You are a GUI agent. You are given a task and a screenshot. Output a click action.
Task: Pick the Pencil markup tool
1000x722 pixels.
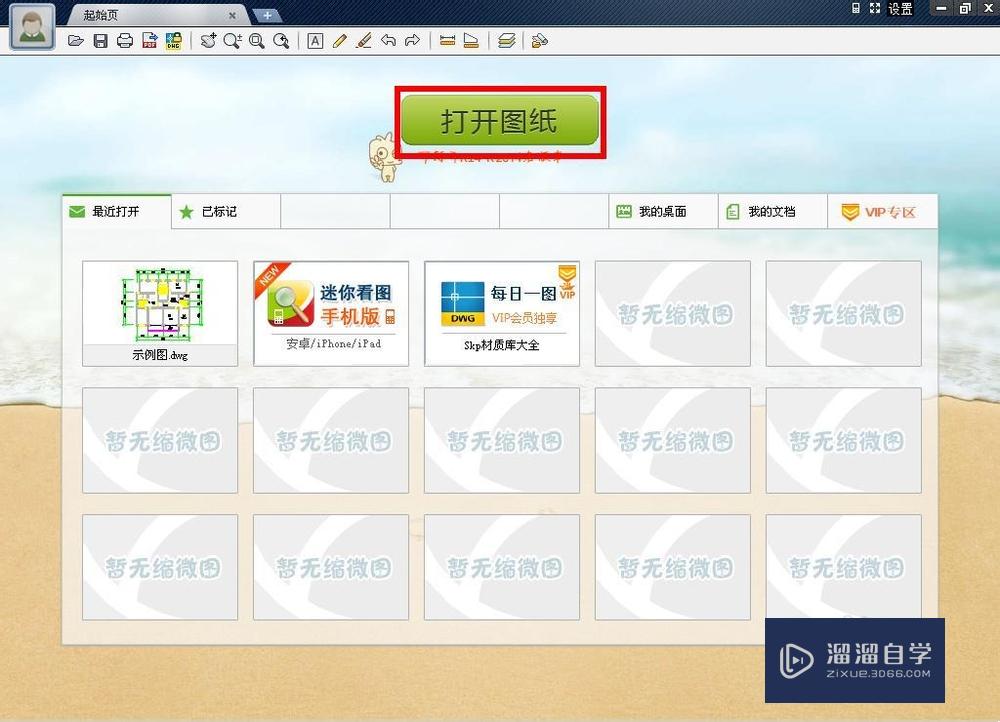coord(340,41)
